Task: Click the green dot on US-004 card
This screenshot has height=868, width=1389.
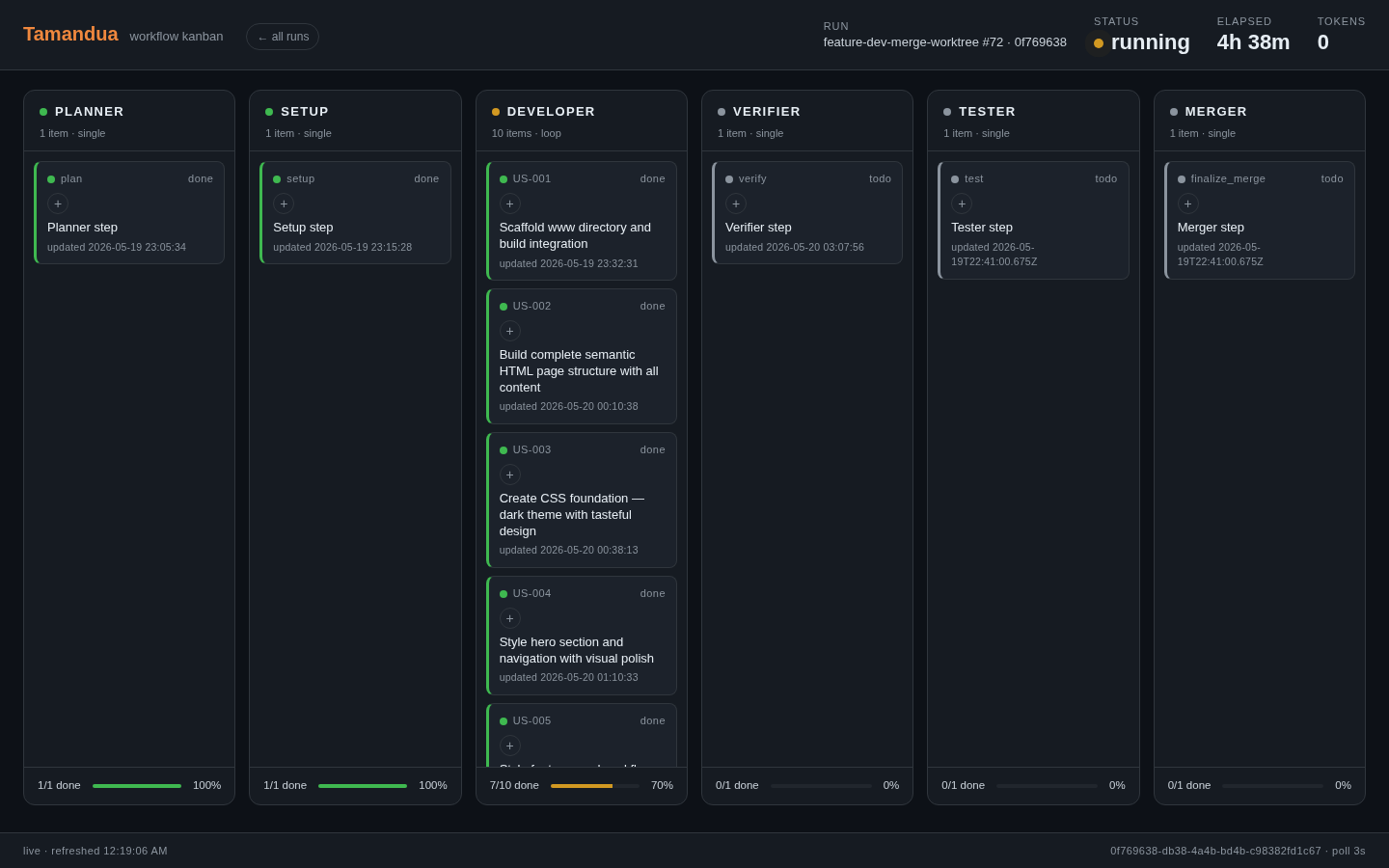Action: click(504, 594)
